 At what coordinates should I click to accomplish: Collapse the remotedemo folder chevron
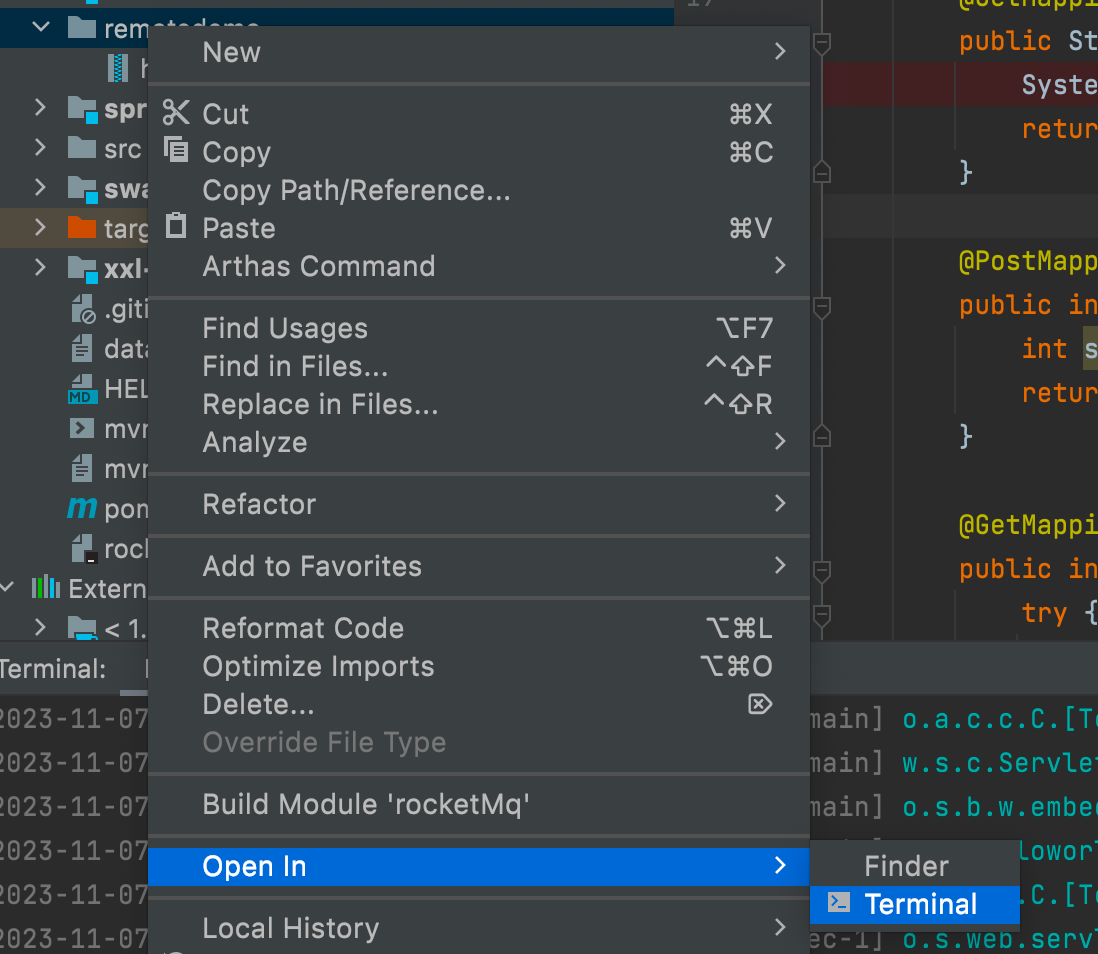[x=41, y=27]
